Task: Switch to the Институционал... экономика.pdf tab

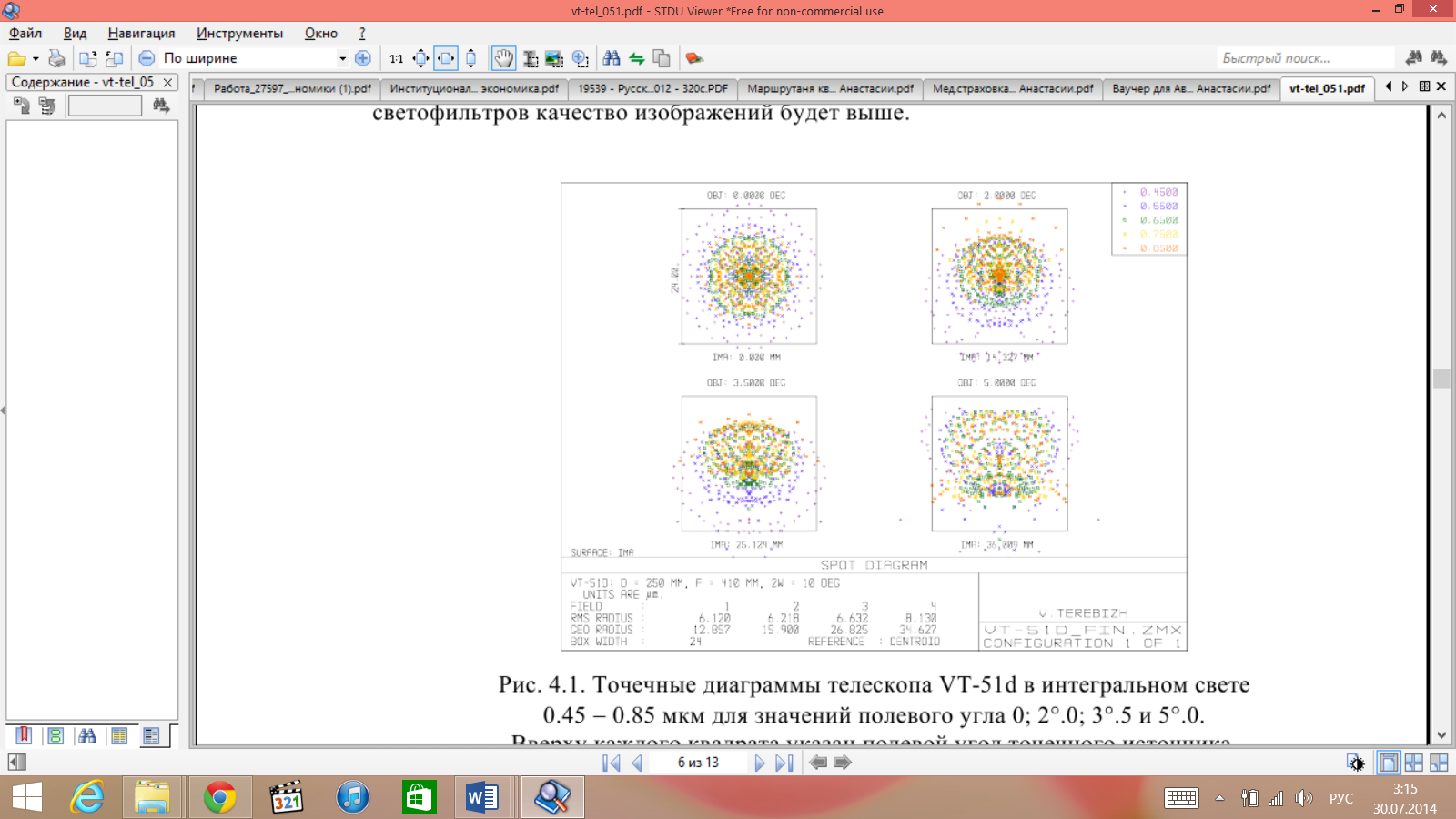Action: pyautogui.click(x=473, y=88)
